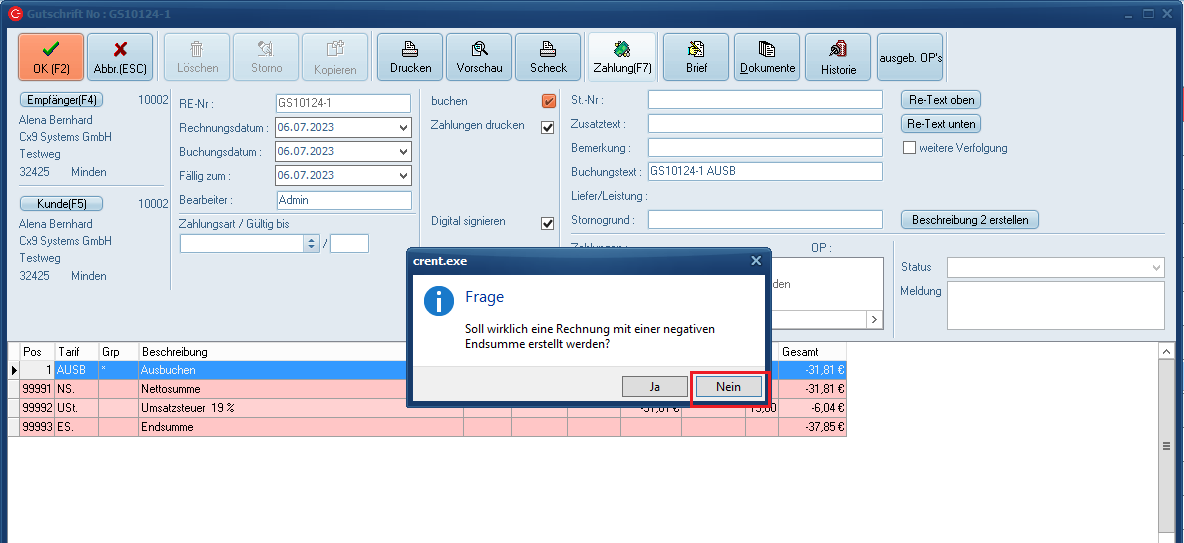Uncheck Zahlungen drucken checkbox
The image size is (1184, 543).
click(x=548, y=127)
